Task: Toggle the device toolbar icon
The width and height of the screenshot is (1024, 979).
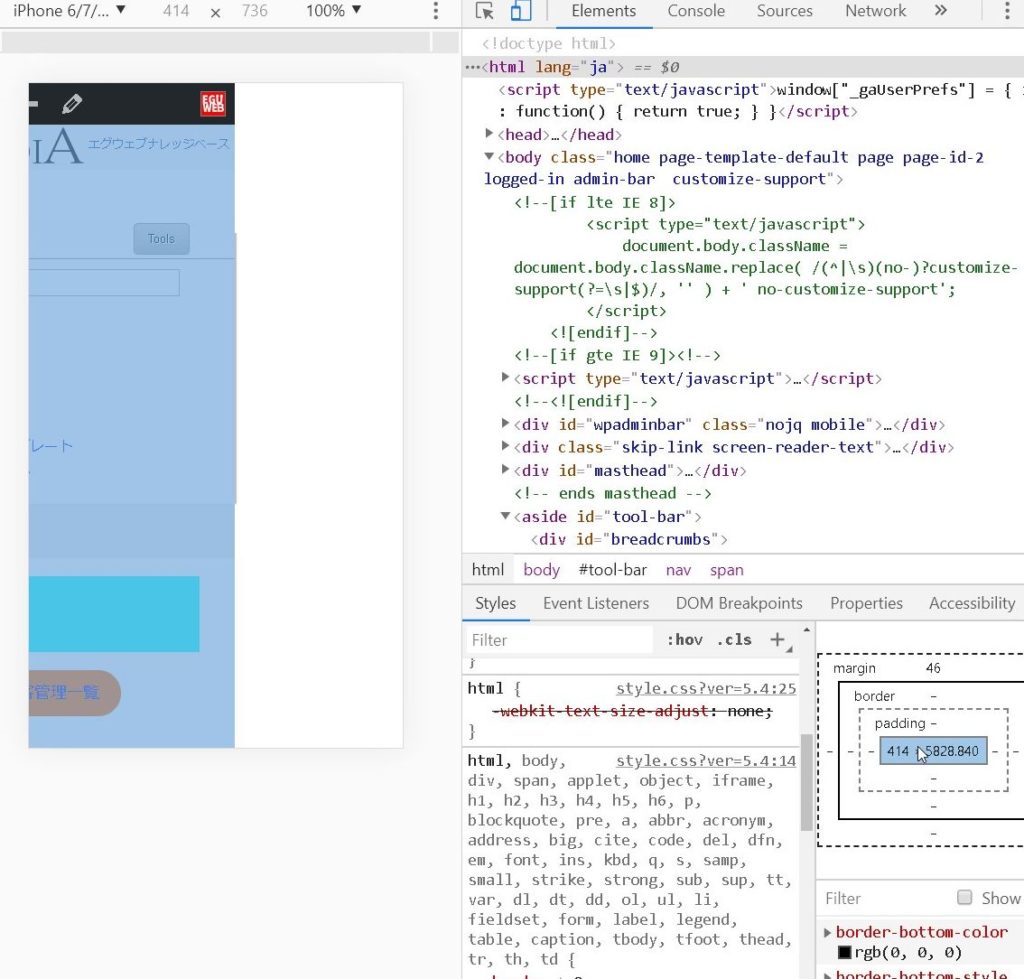Action: 520,12
